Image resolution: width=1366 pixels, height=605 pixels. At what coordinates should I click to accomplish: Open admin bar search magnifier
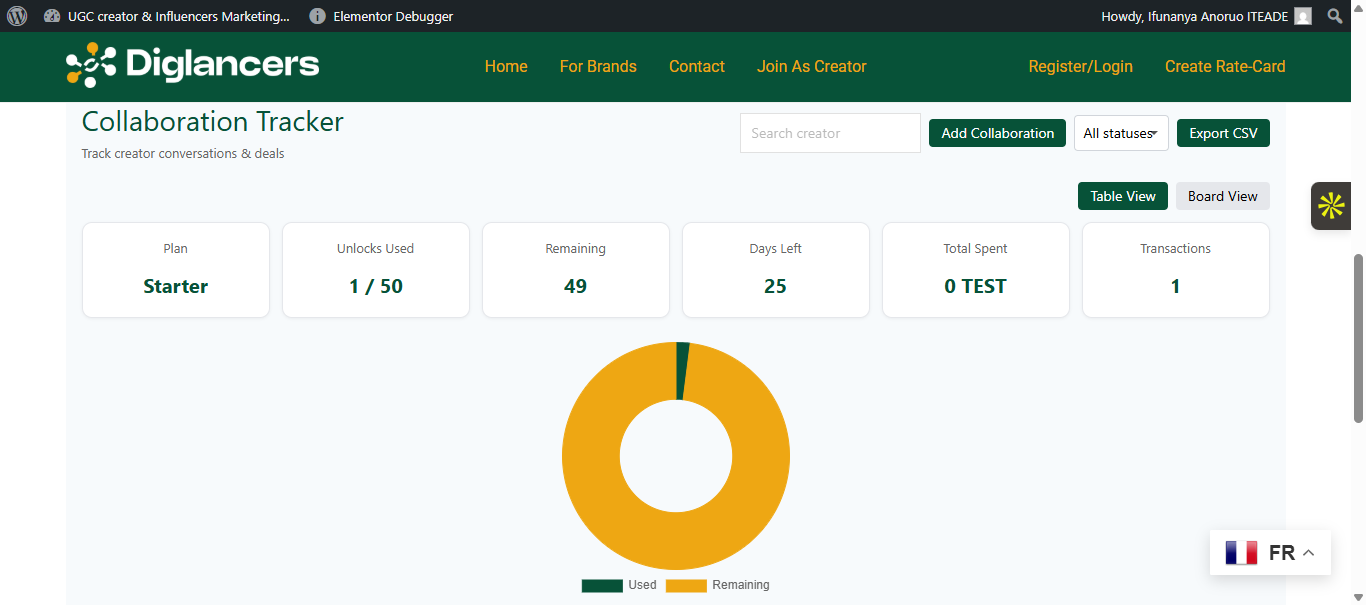point(1335,16)
